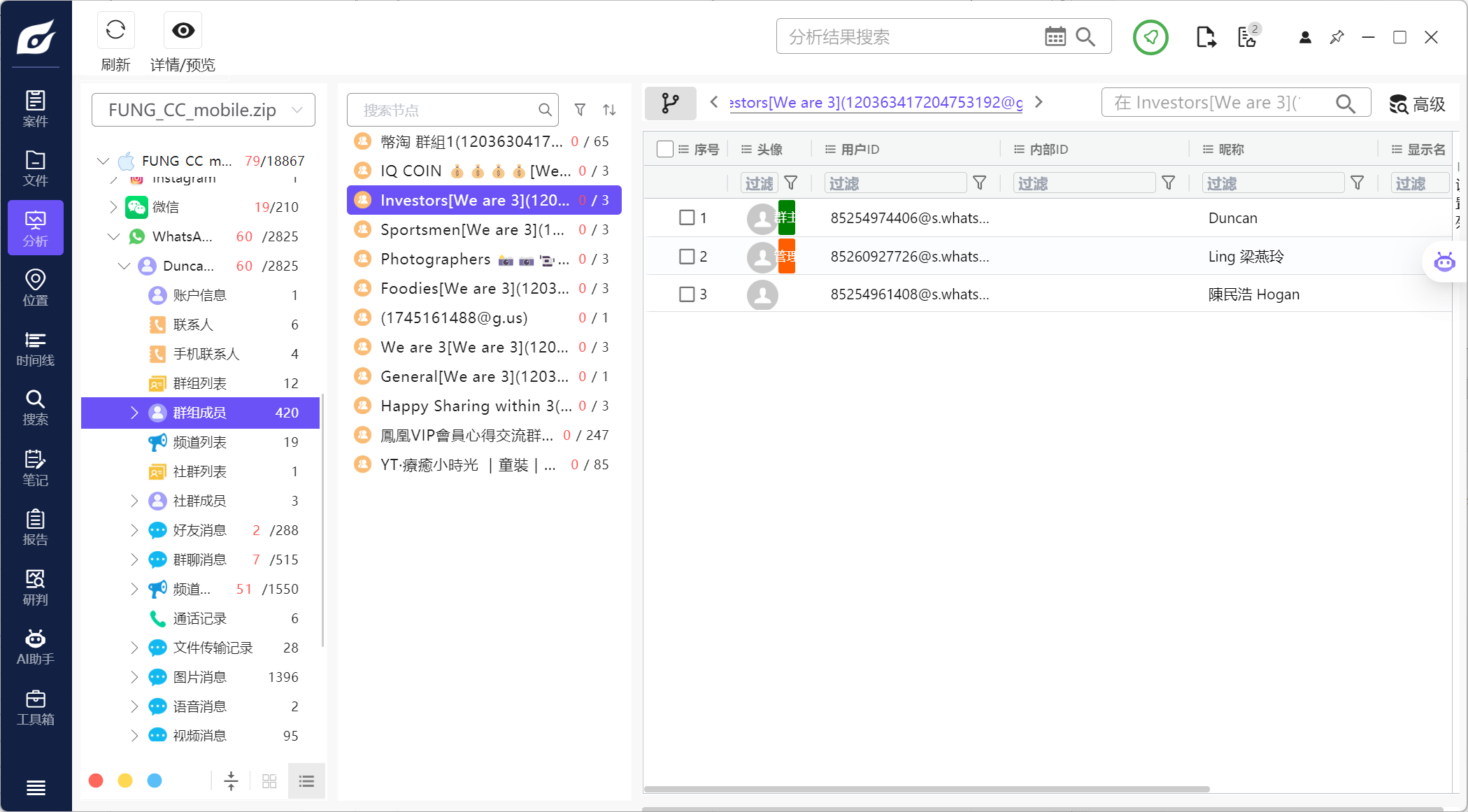Open the 群组列表 tree item
Screen dimensions: 1468x812
(x=199, y=383)
